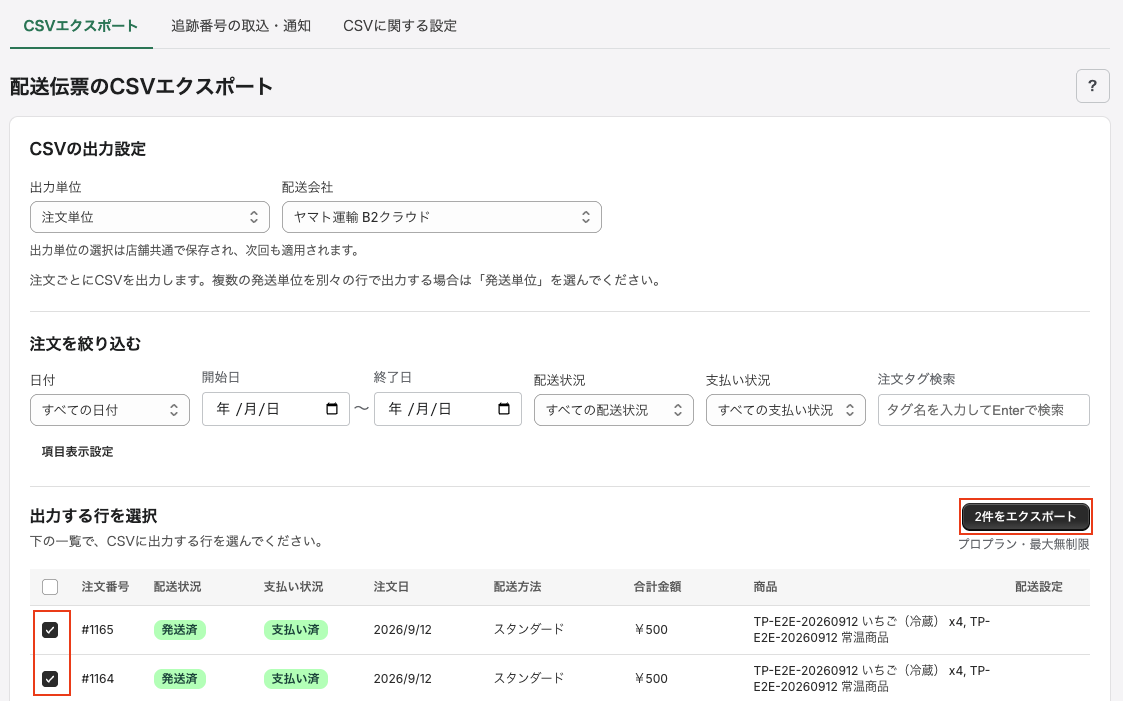Click the 支払い状況 table column header
This screenshot has height=701, width=1123.
tap(294, 587)
